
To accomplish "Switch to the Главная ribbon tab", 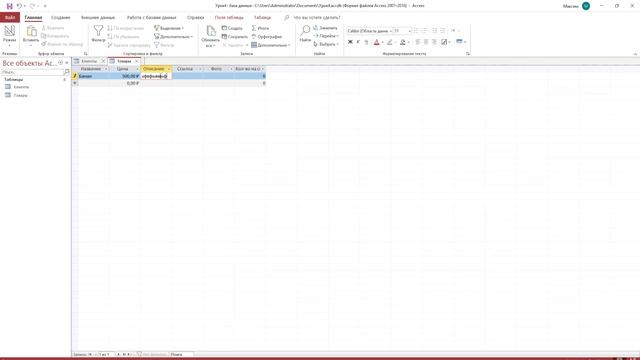I will coord(33,18).
